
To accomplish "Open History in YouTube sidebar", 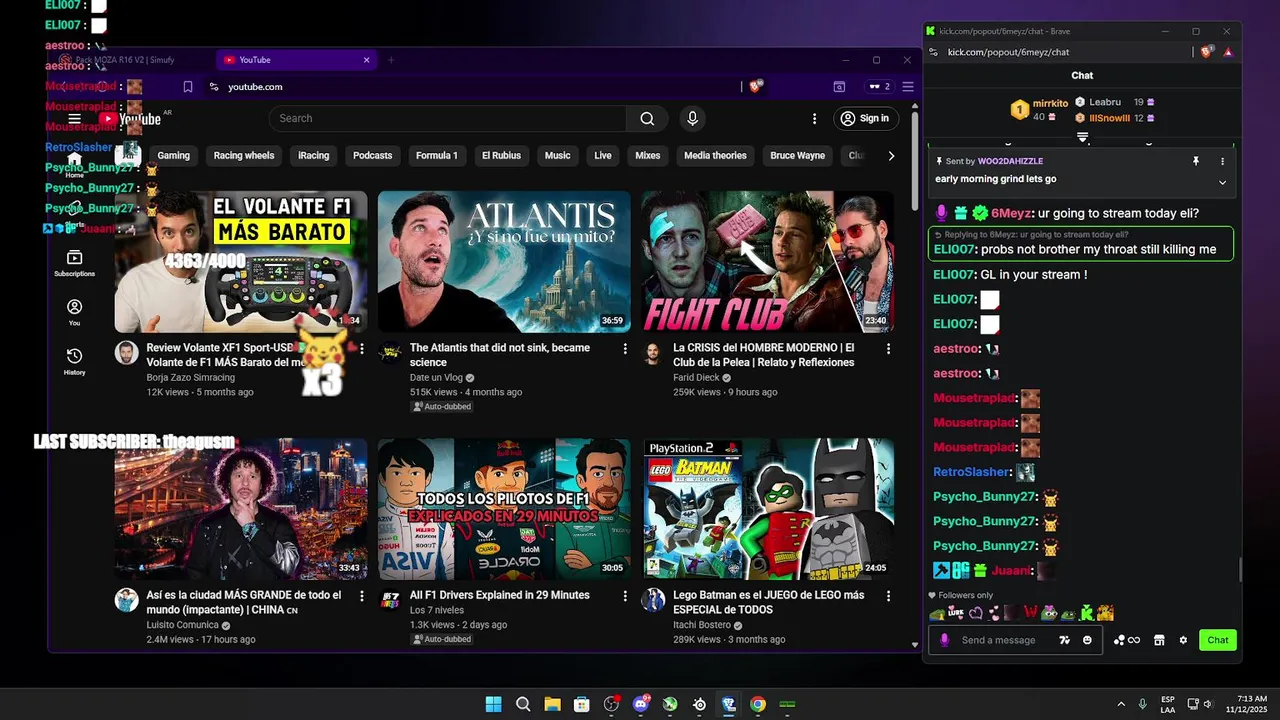I will (74, 362).
